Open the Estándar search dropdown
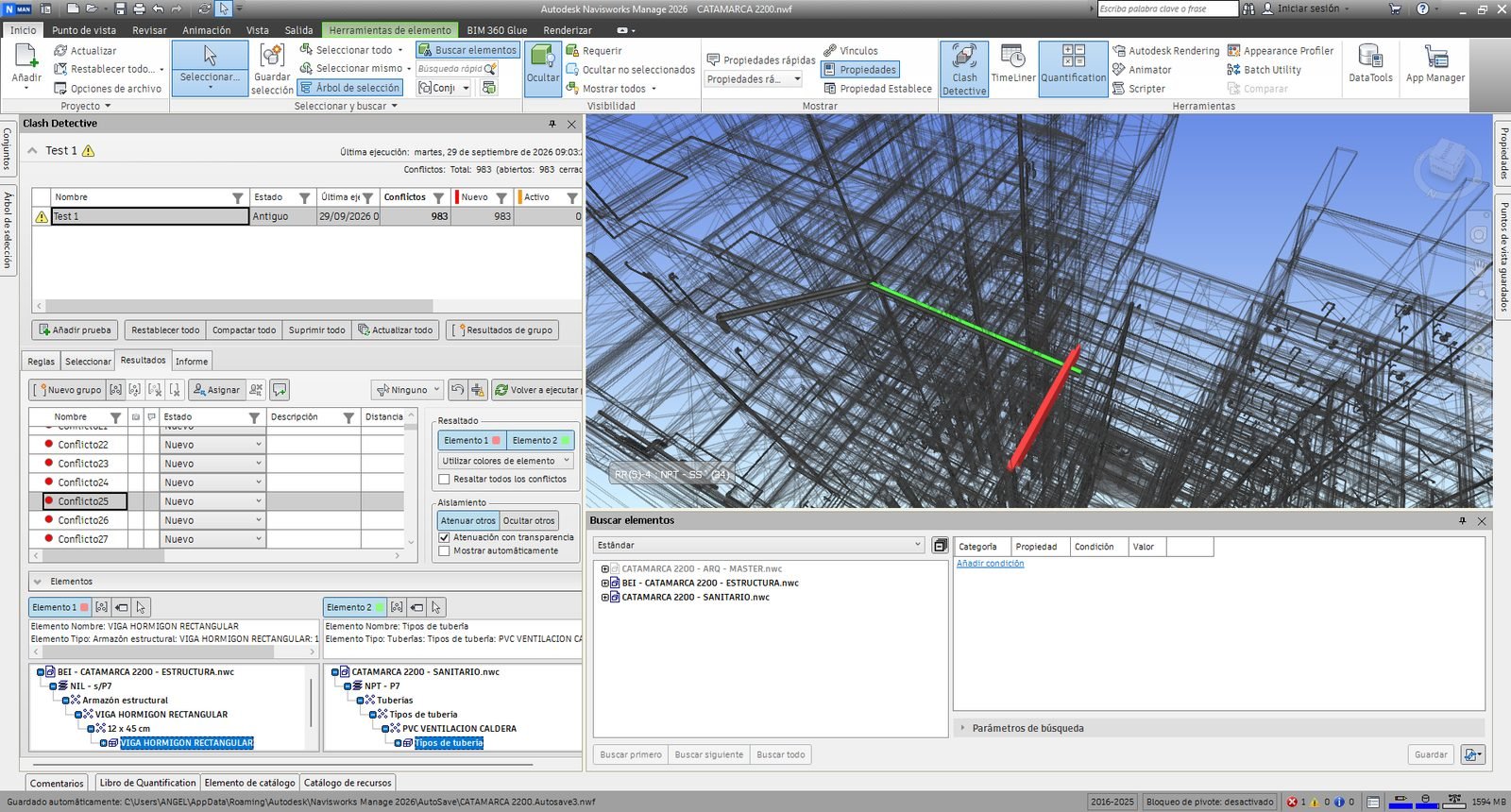Viewport: 1511px width, 812px height. 758,546
